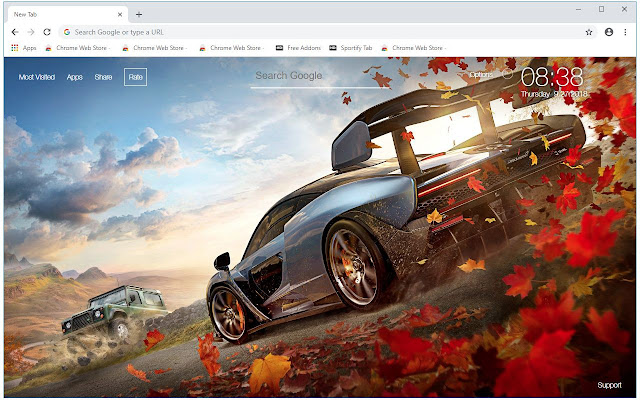
Task: Open the Apps grid bookmark in bookmarks bar
Action: pyautogui.click(x=24, y=48)
